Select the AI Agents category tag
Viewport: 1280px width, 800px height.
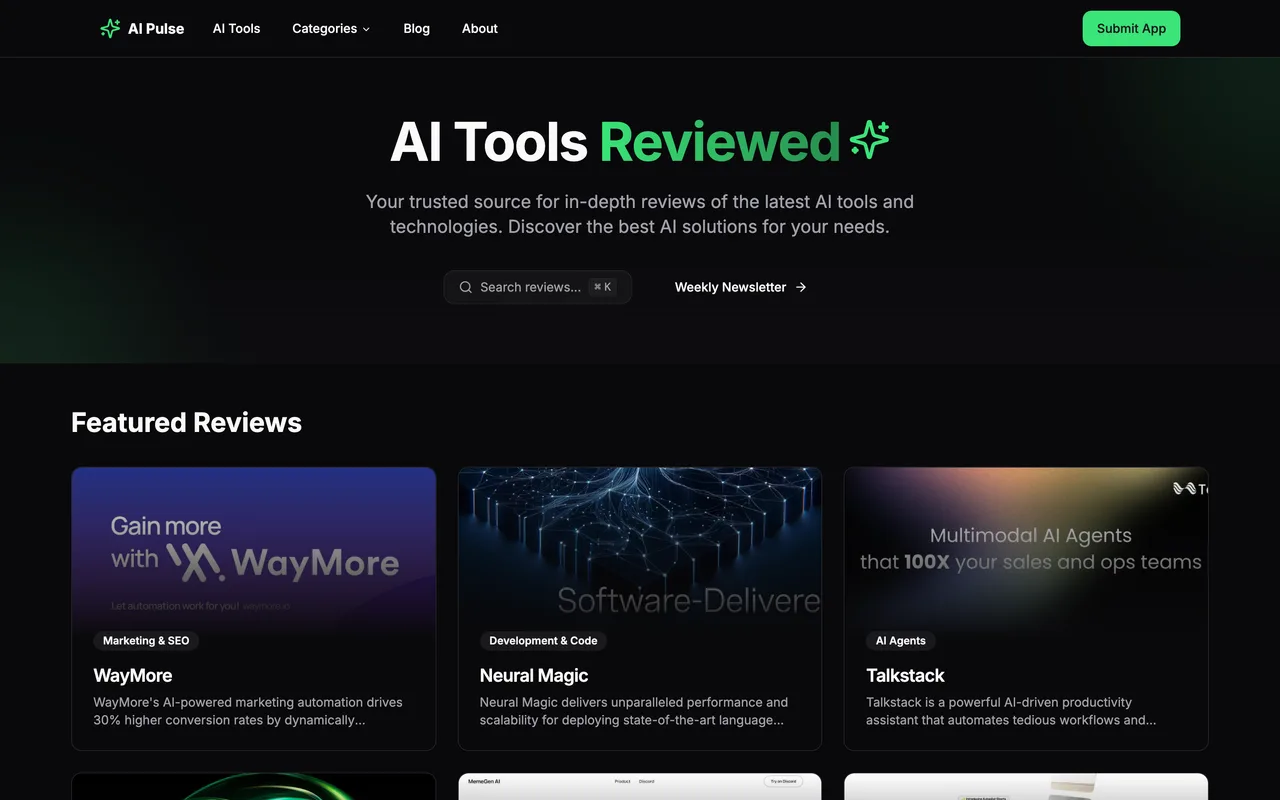coord(901,641)
